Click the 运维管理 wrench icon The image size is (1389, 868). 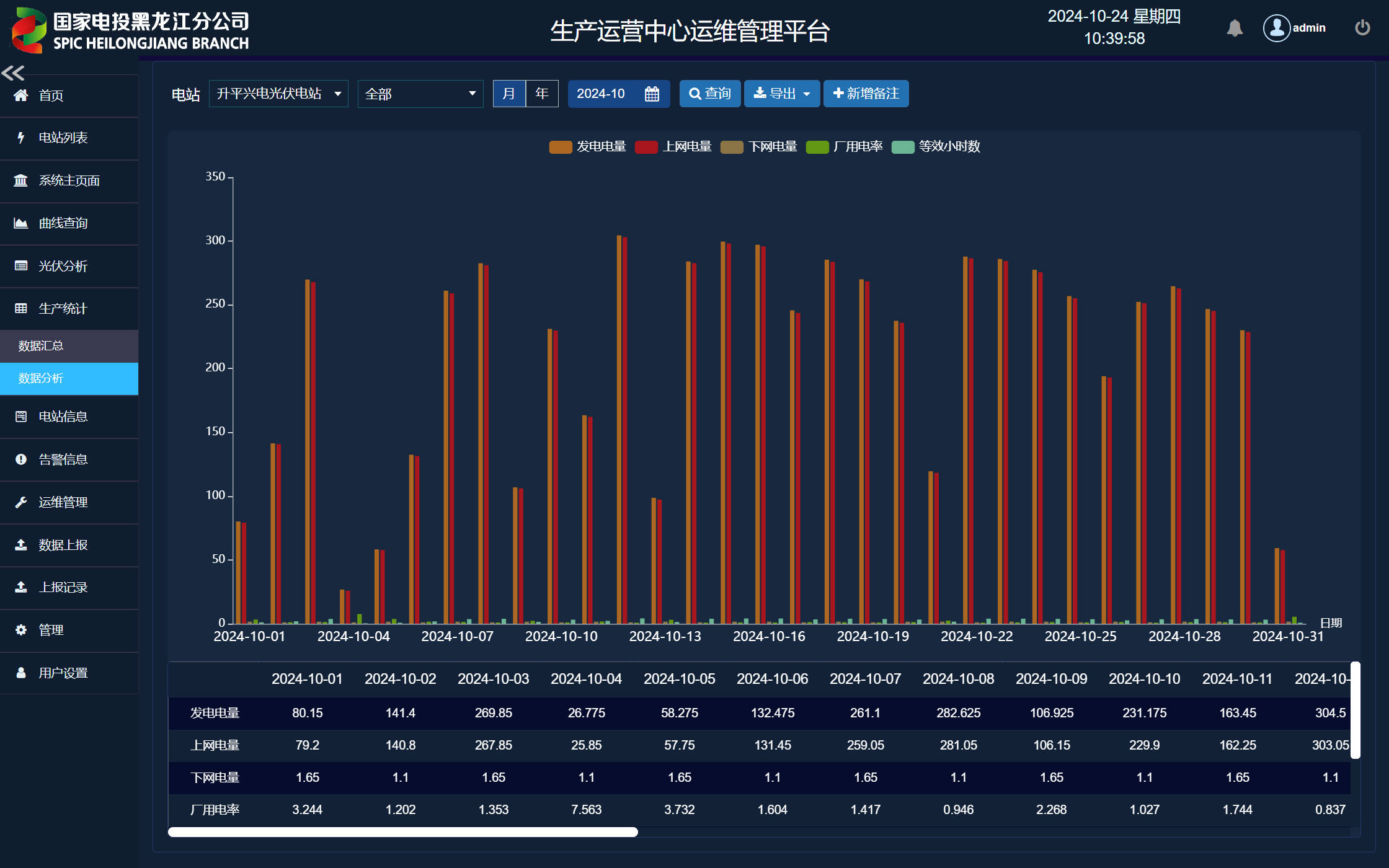pos(21,502)
